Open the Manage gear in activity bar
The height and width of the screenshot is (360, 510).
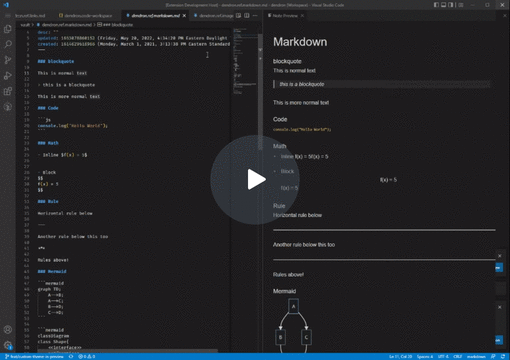coord(8,345)
